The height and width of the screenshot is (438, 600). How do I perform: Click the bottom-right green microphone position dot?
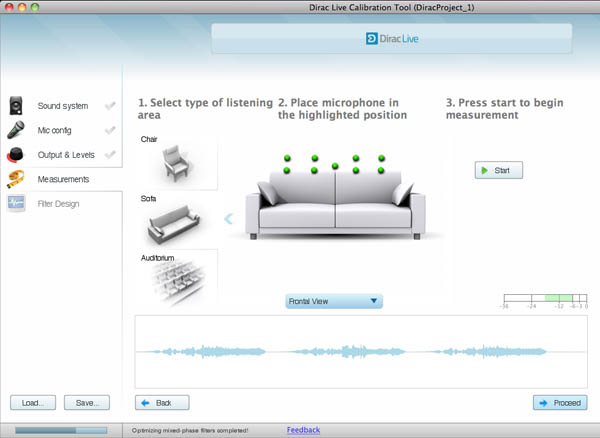[381, 170]
